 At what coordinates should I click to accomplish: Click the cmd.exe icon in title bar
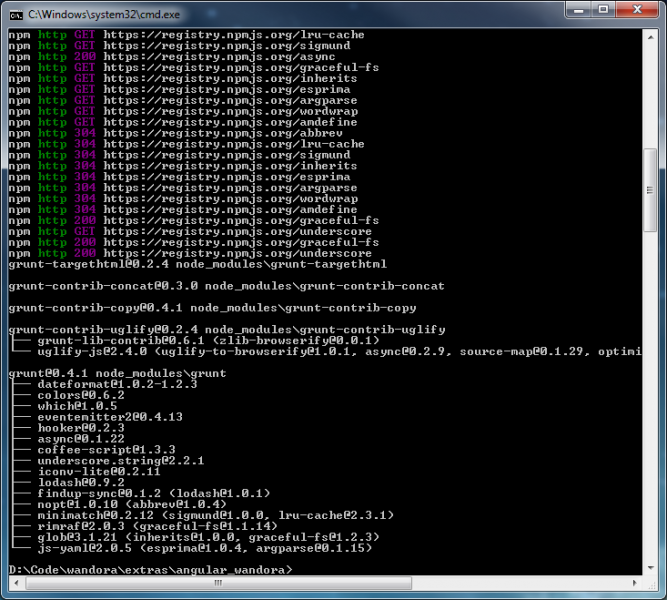[15, 12]
